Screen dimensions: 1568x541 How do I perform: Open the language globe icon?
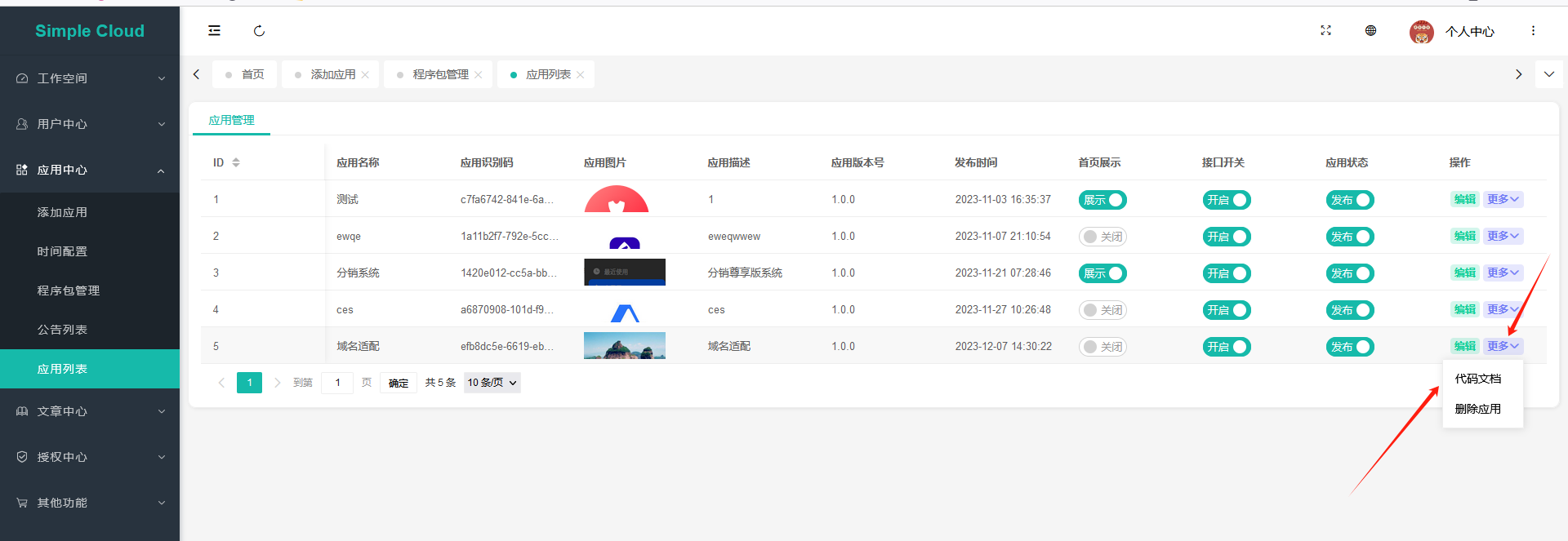pos(1370,31)
